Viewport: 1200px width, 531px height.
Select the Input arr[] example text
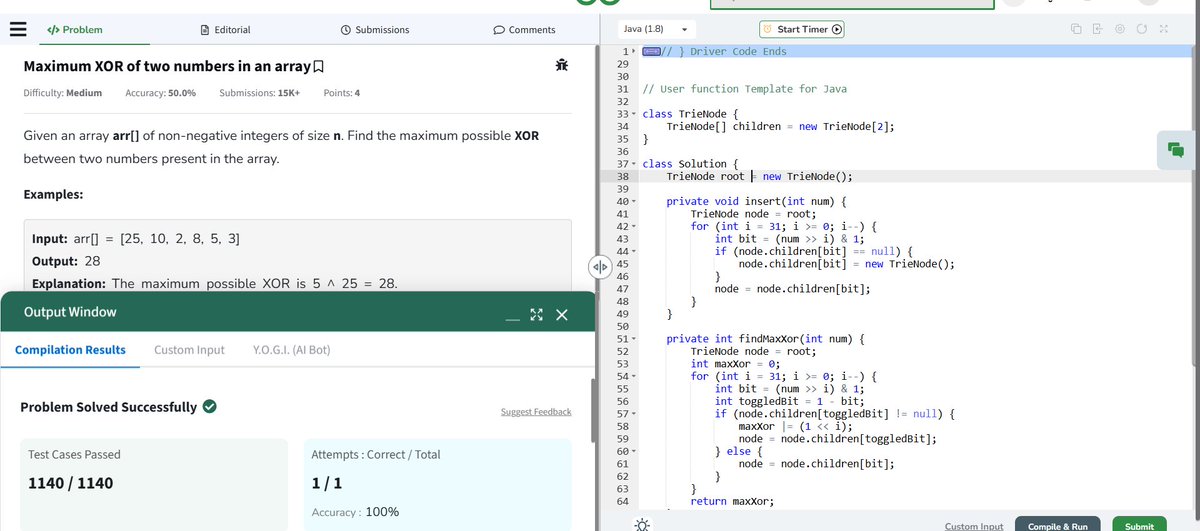(135, 240)
